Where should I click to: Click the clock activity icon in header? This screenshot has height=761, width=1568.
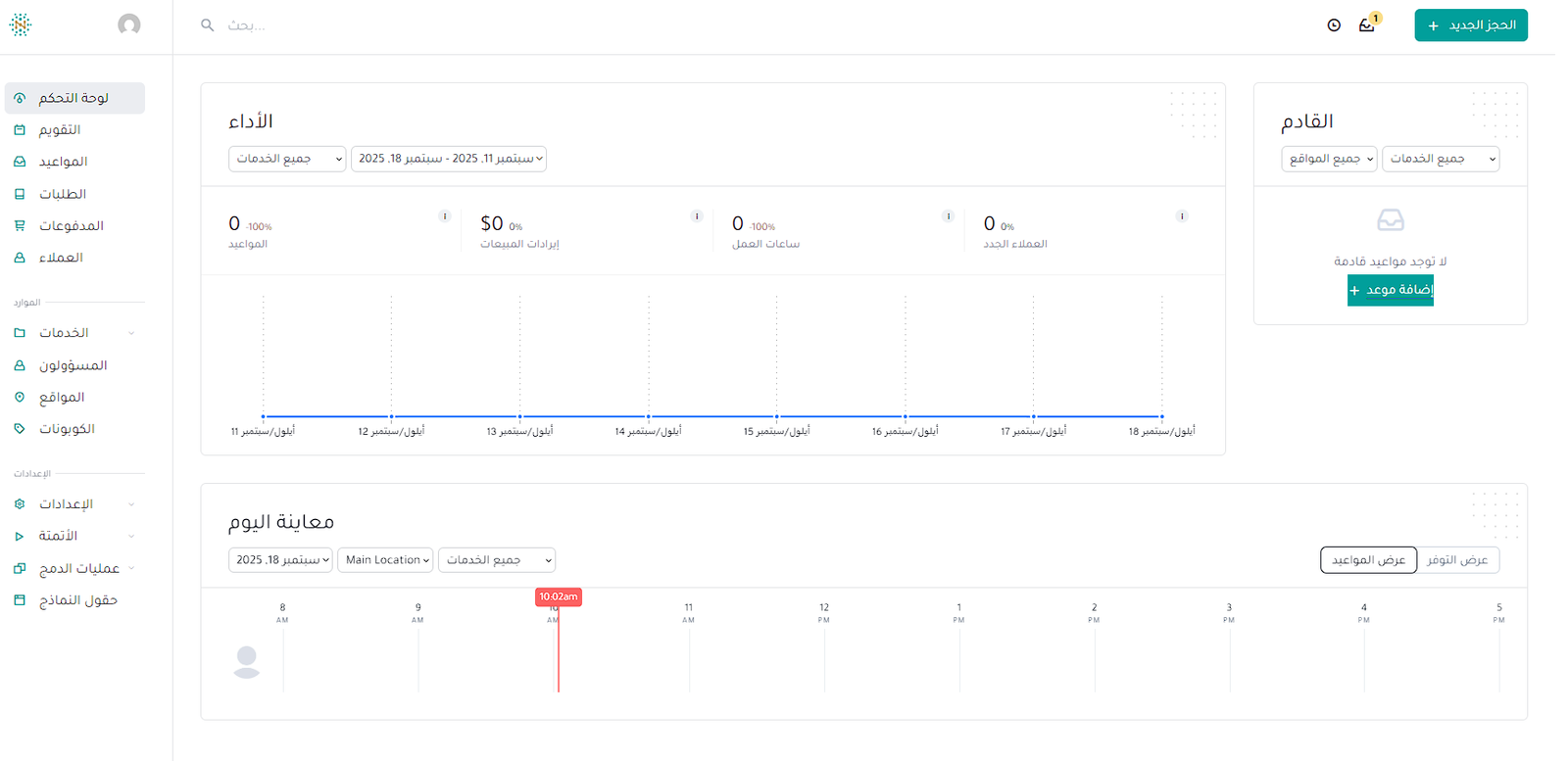pyautogui.click(x=1334, y=25)
